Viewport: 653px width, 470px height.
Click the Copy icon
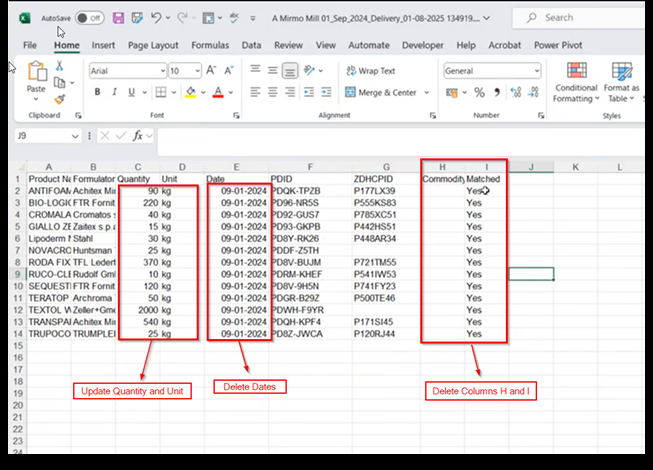click(x=60, y=83)
